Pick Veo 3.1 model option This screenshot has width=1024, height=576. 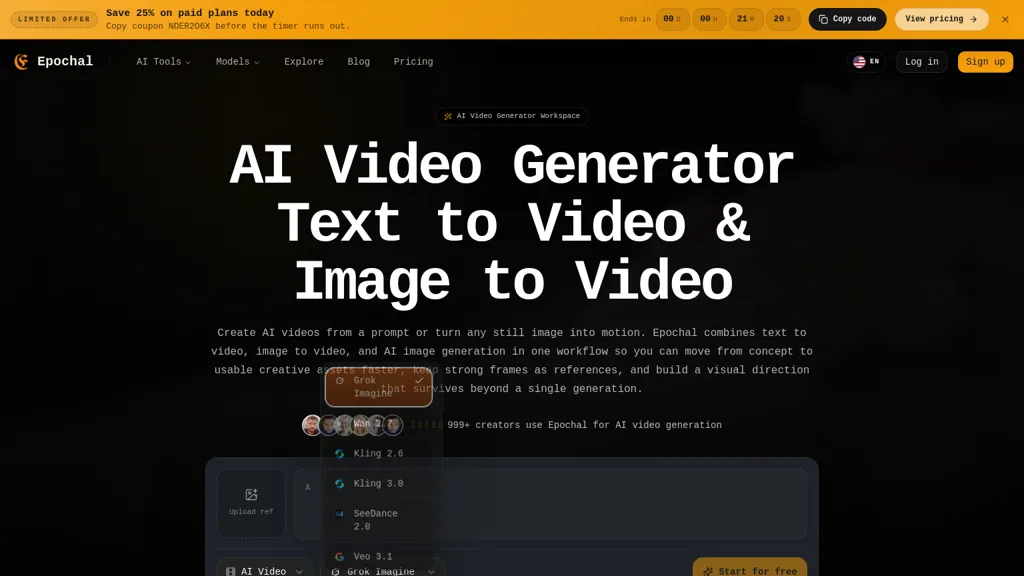coord(379,556)
